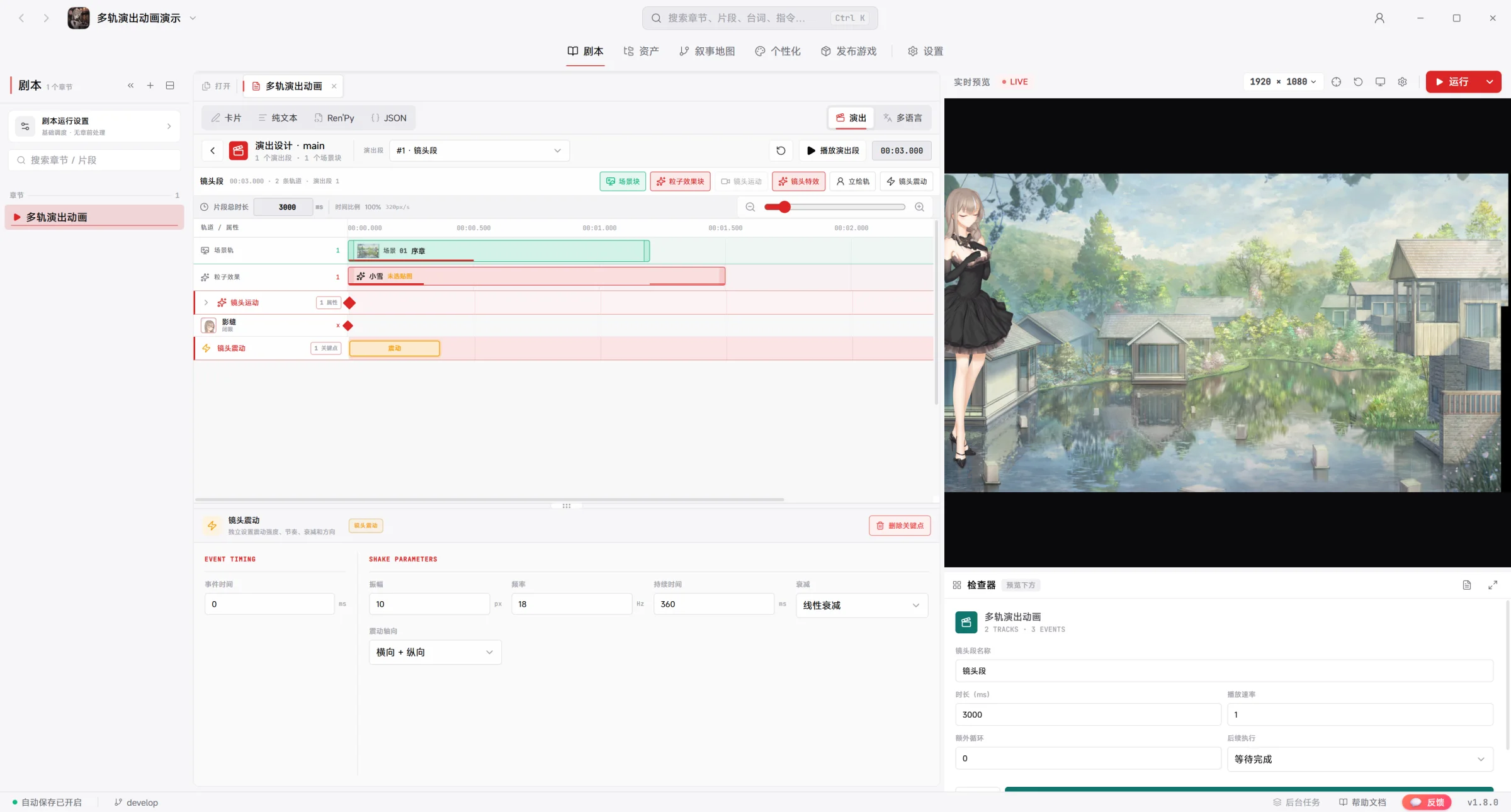Viewport: 1511px width, 812px height.
Task: Toggle the 镜头震动 track button
Action: tap(907, 181)
